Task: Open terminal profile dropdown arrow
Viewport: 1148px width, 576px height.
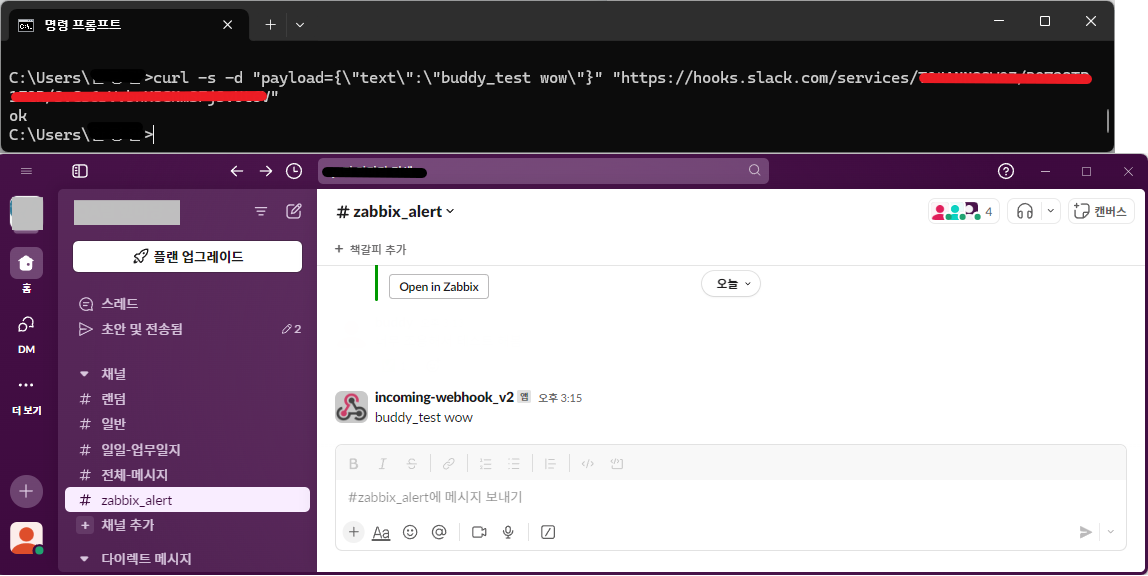Action: 299,24
